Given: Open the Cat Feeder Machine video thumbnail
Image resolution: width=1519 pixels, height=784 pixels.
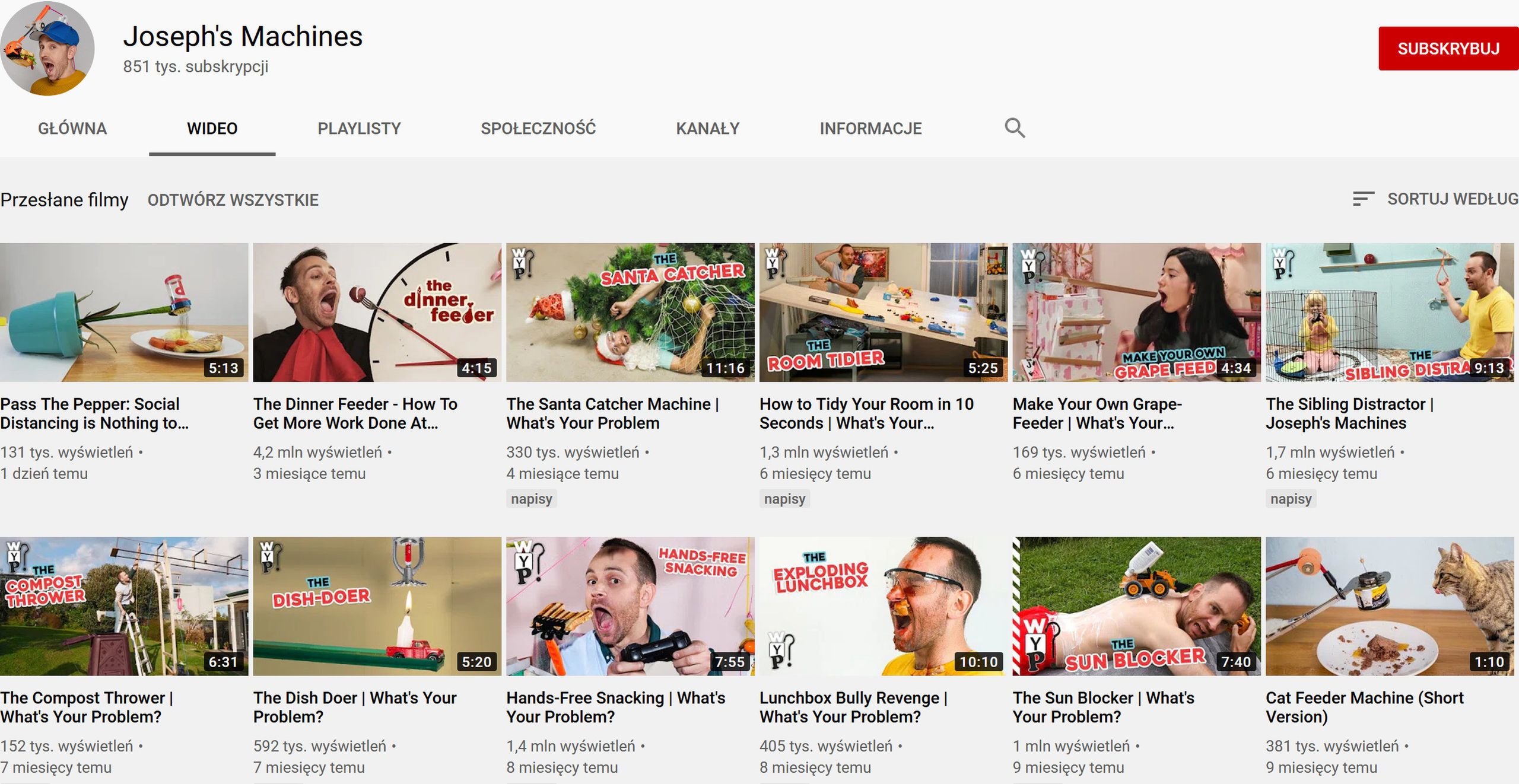Looking at the screenshot, I should tap(1390, 606).
